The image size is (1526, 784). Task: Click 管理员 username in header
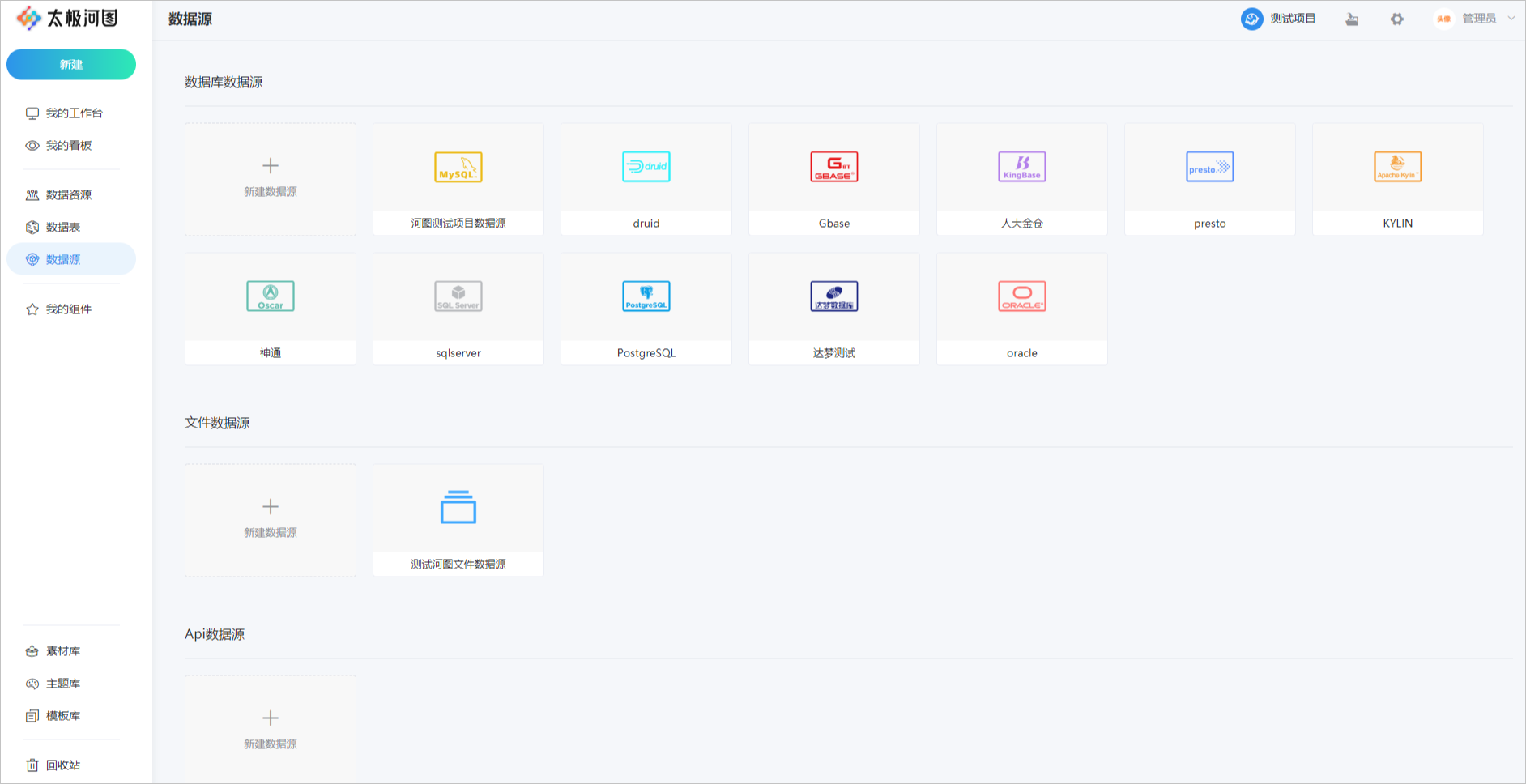tap(1479, 19)
